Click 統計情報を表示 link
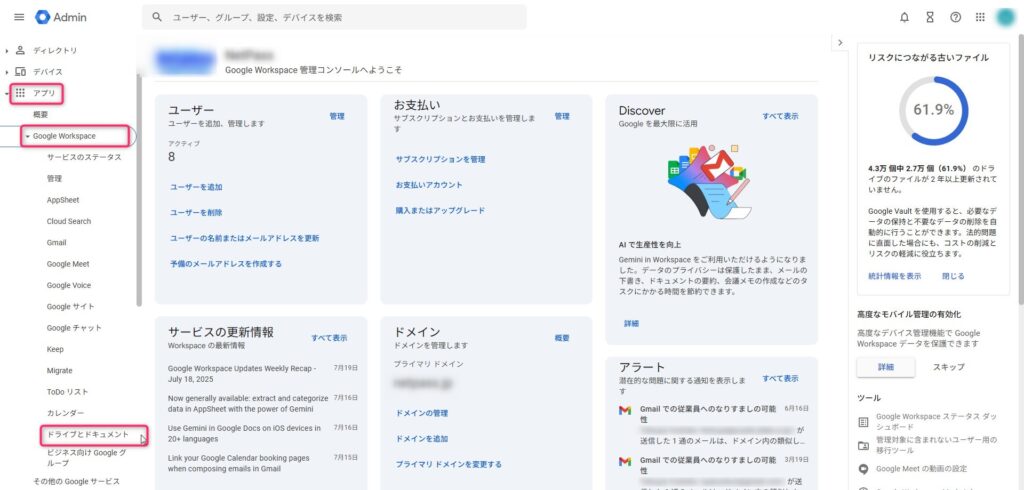 tap(895, 276)
